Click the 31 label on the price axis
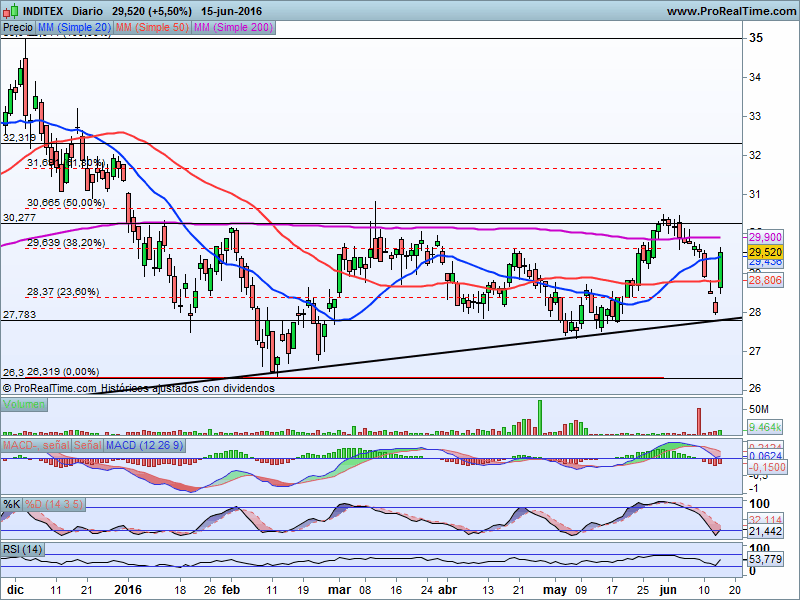 tap(755, 194)
